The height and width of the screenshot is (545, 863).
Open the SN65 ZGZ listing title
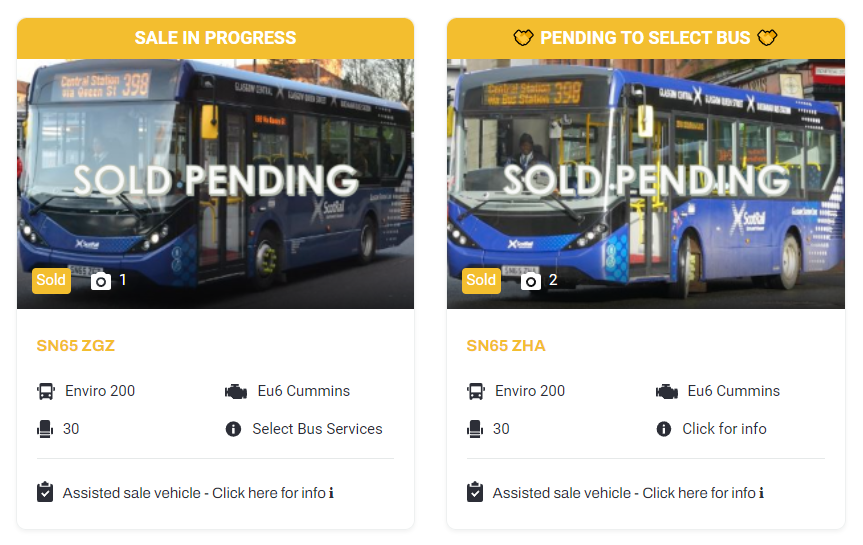pyautogui.click(x=76, y=346)
